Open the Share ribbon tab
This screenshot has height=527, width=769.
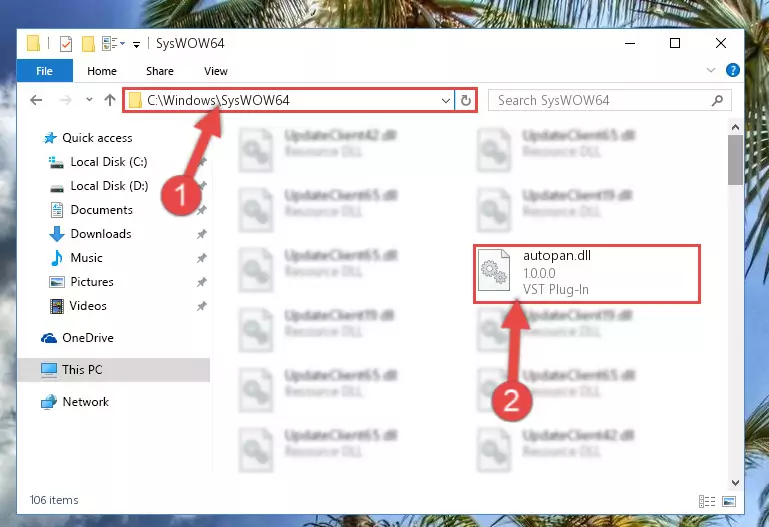(x=160, y=71)
